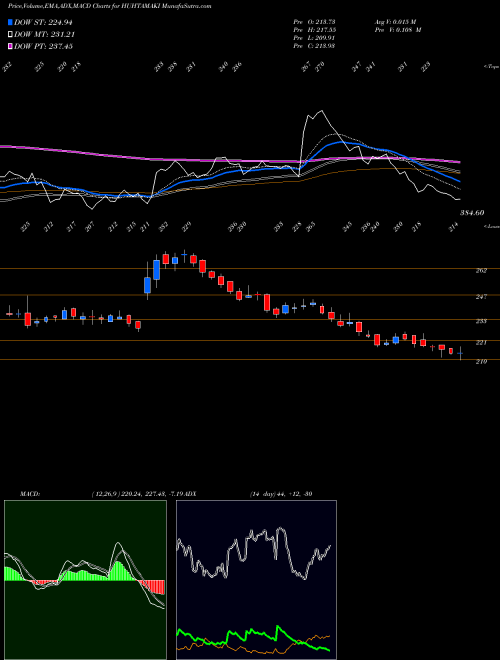Click the 'Pre V: 0.108 M' volume text
Image resolution: width=500 pixels, height=660 pixels.
(x=398, y=29)
